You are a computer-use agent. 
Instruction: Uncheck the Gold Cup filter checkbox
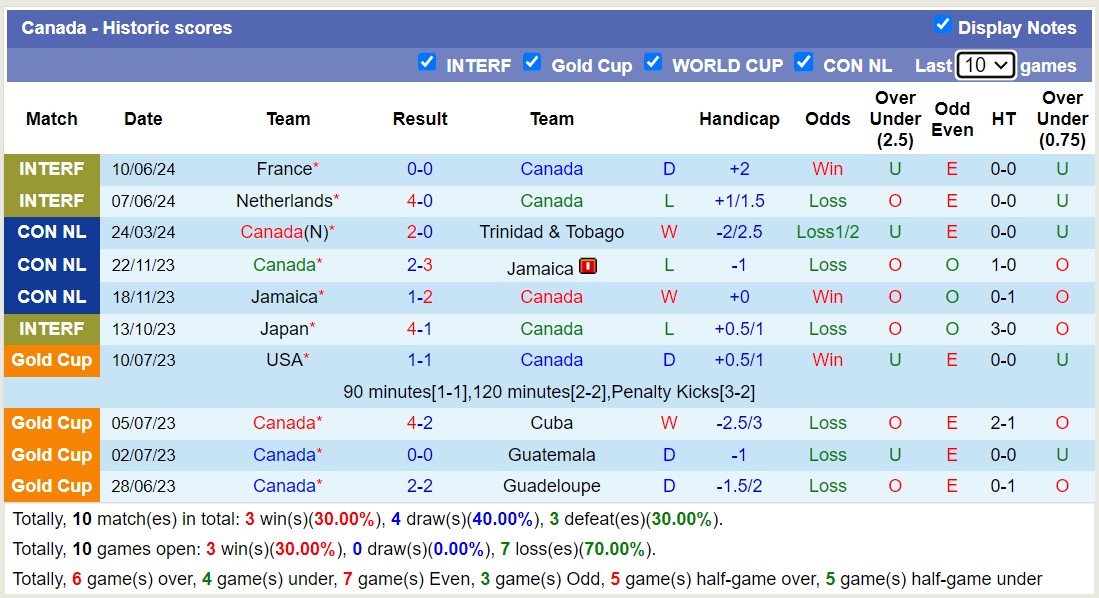pos(532,62)
